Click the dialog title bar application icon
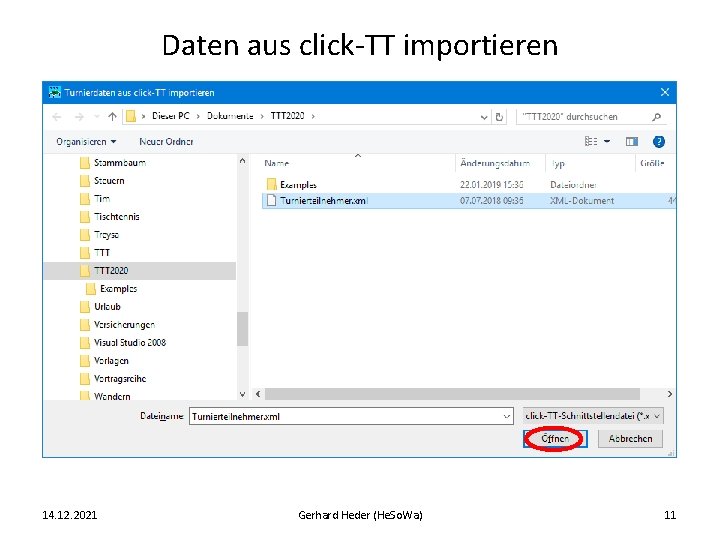Image resolution: width=720 pixels, height=540 pixels. pyautogui.click(x=55, y=92)
